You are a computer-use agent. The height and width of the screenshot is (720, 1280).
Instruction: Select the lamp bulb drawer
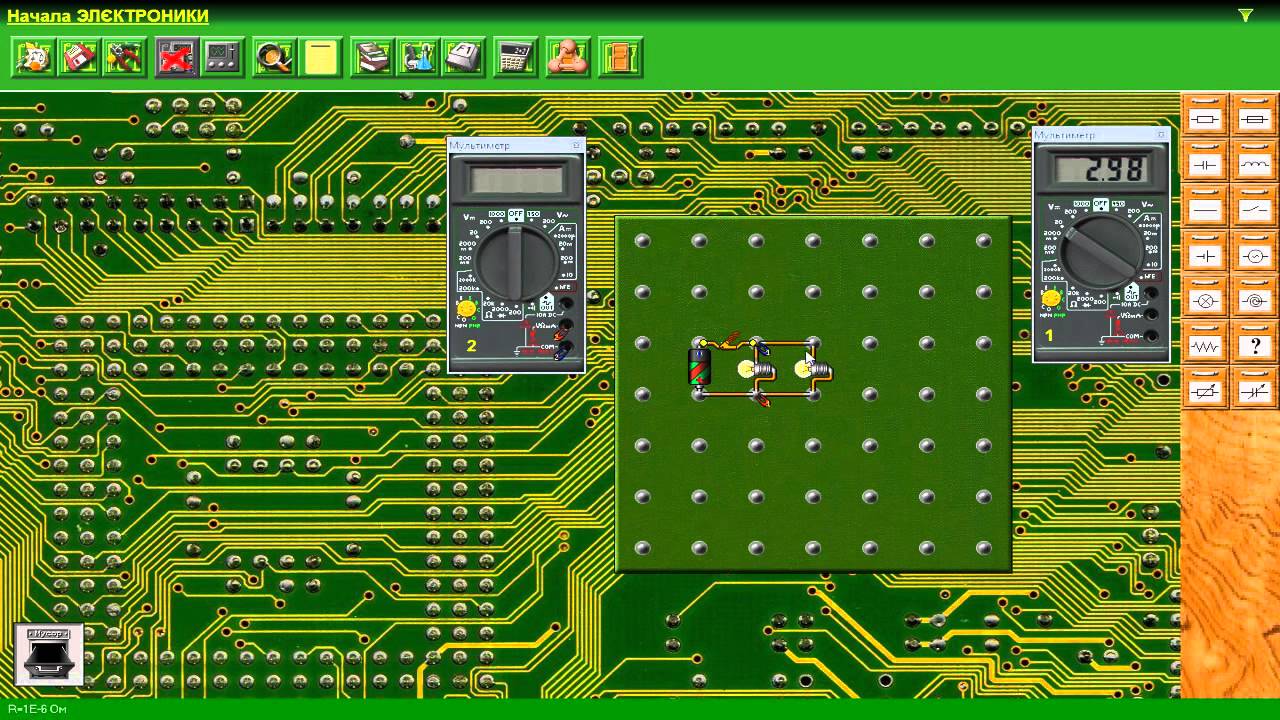pos(1207,299)
